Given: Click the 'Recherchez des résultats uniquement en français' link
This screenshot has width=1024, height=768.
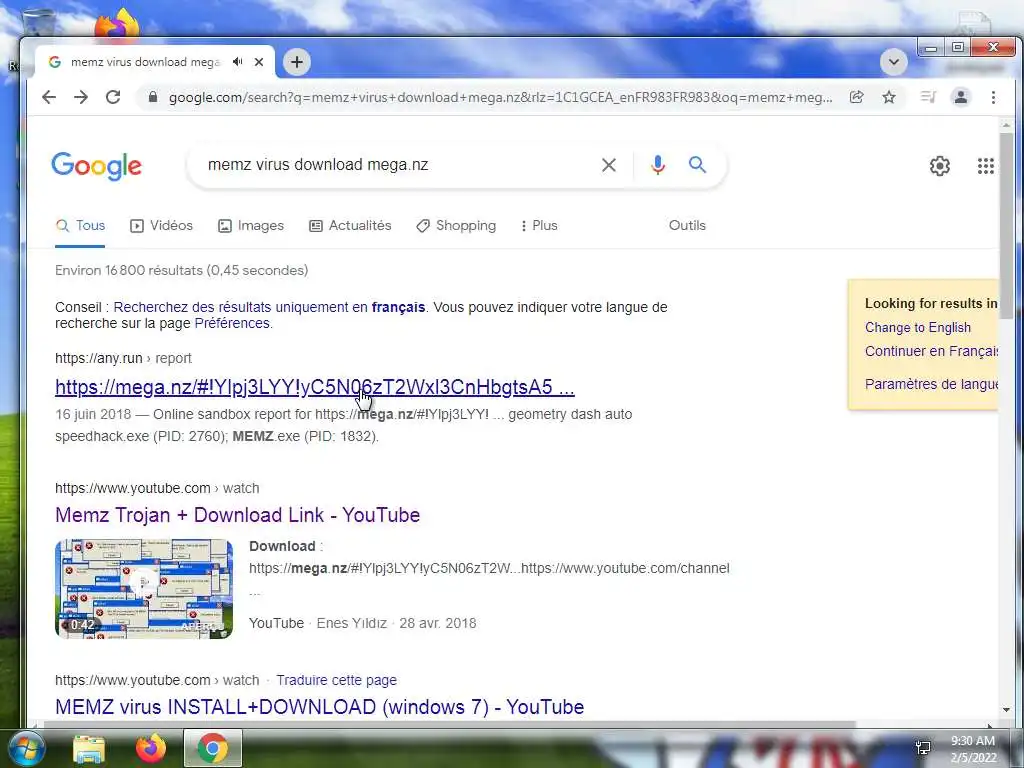Looking at the screenshot, I should [x=269, y=307].
